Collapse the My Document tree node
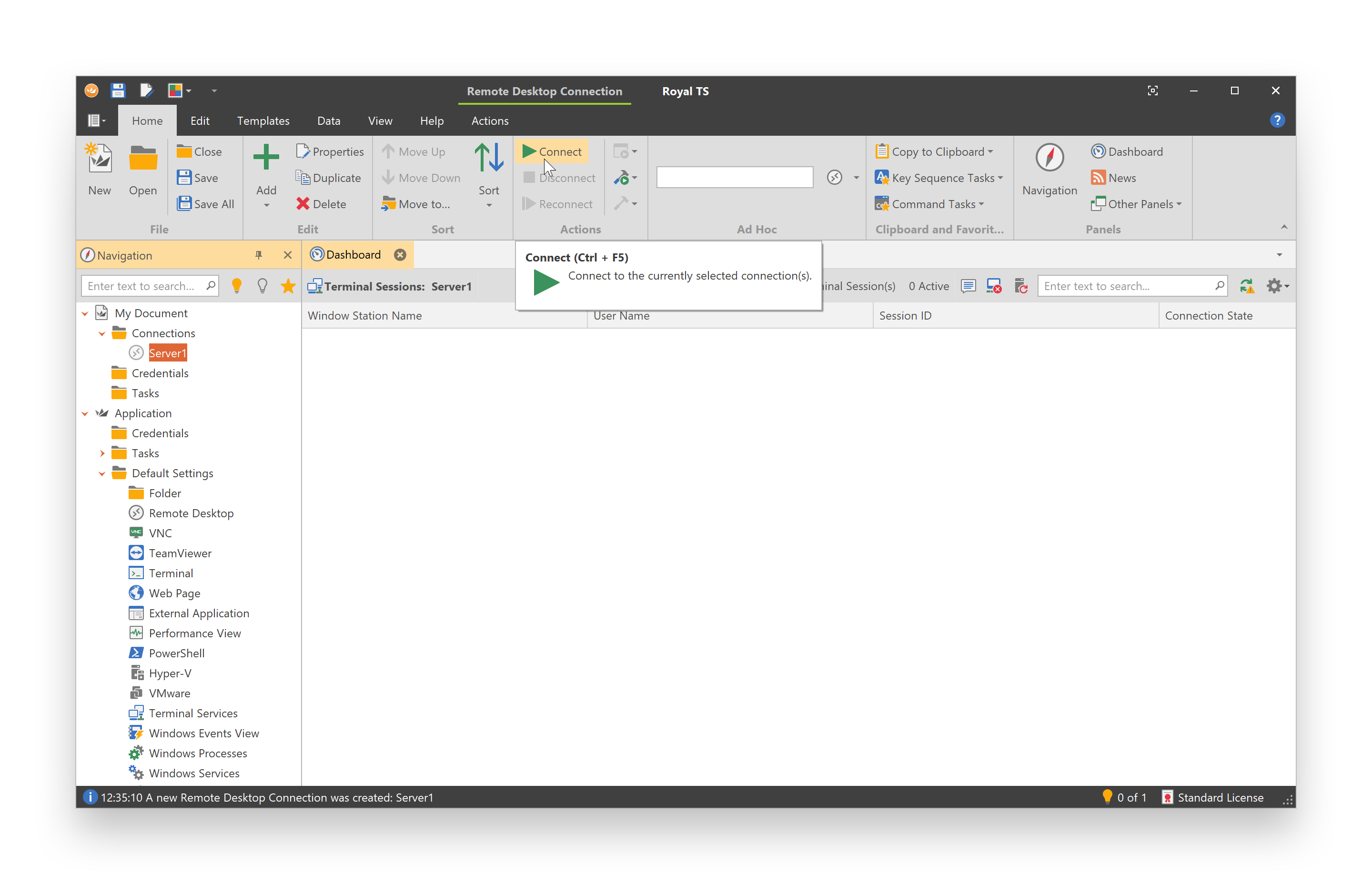The width and height of the screenshot is (1372, 884). 85,313
